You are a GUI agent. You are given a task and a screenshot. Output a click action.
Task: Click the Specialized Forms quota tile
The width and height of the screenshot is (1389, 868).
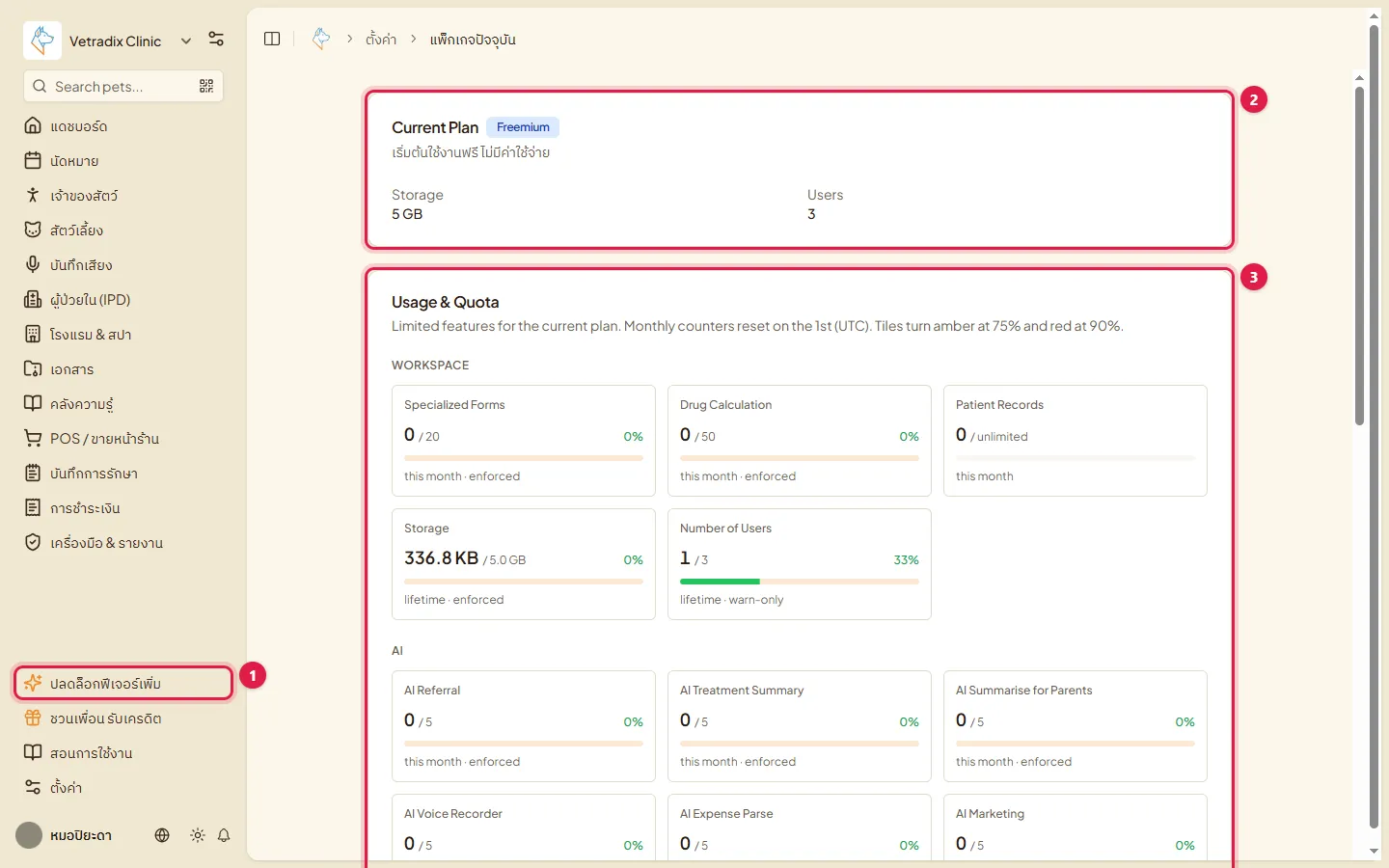coord(524,441)
